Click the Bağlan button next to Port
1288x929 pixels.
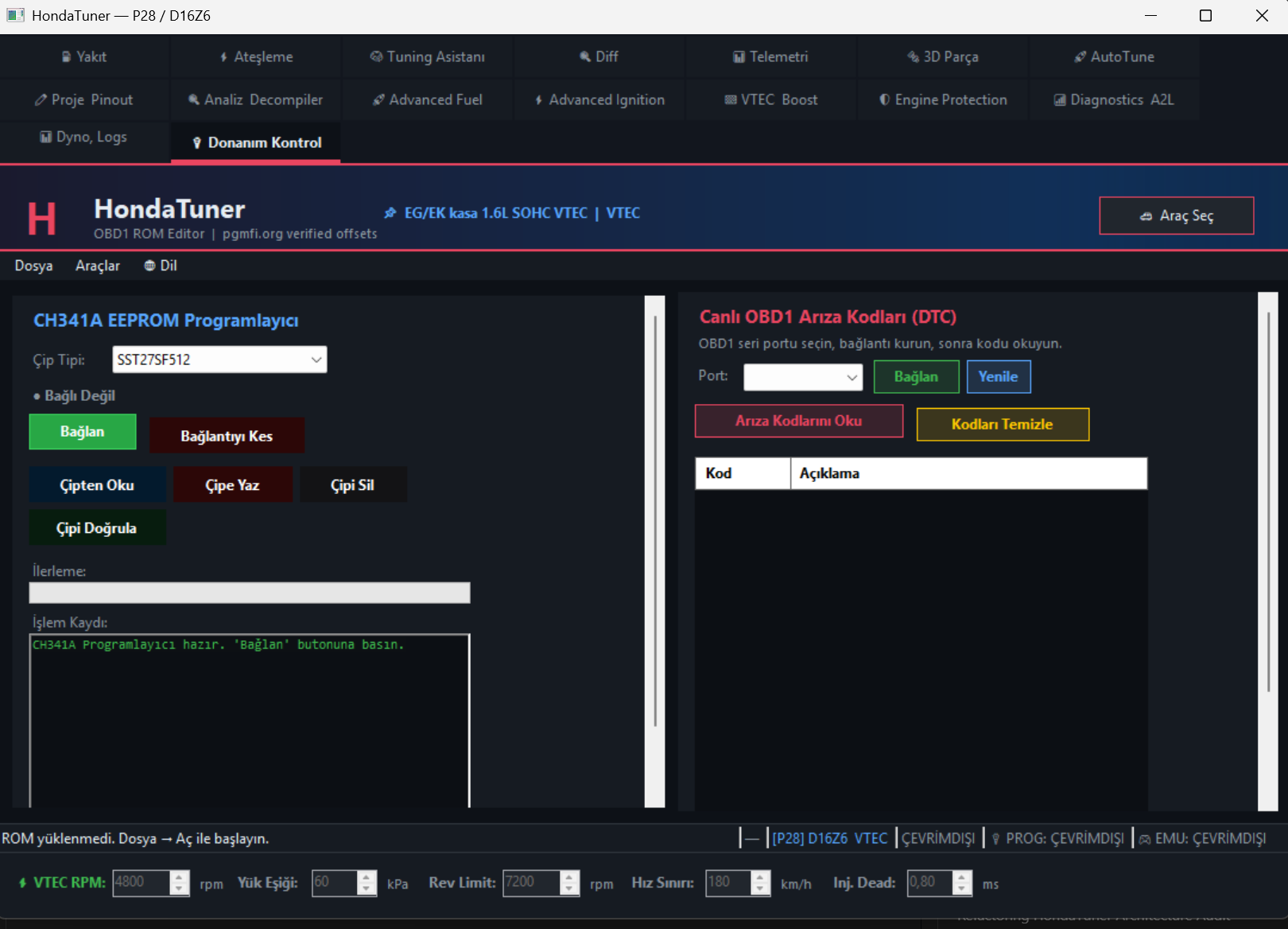917,377
